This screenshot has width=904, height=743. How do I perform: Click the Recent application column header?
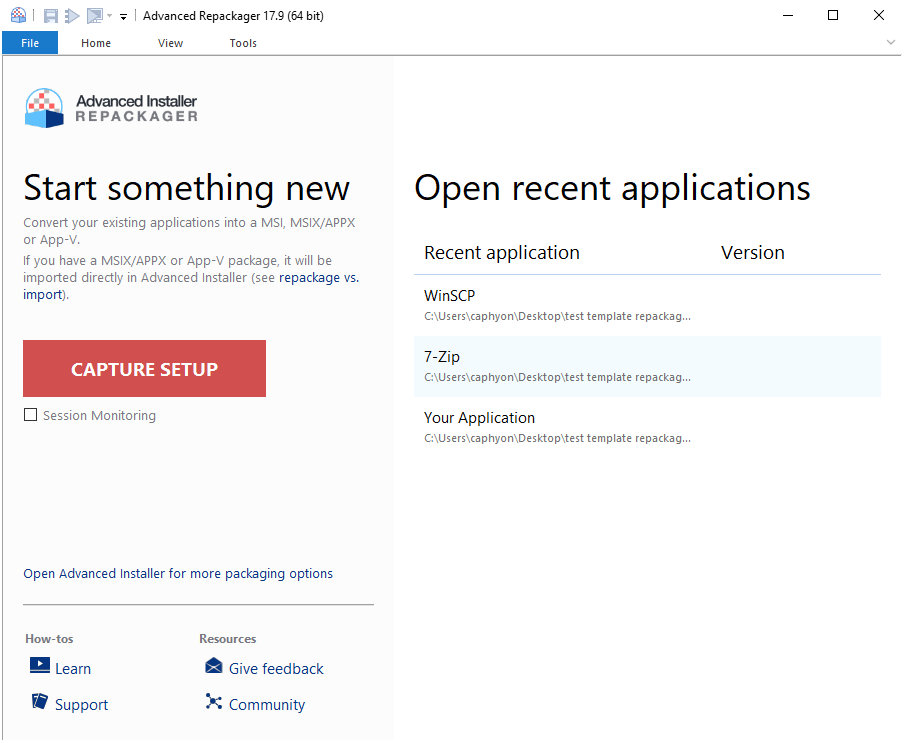click(502, 252)
